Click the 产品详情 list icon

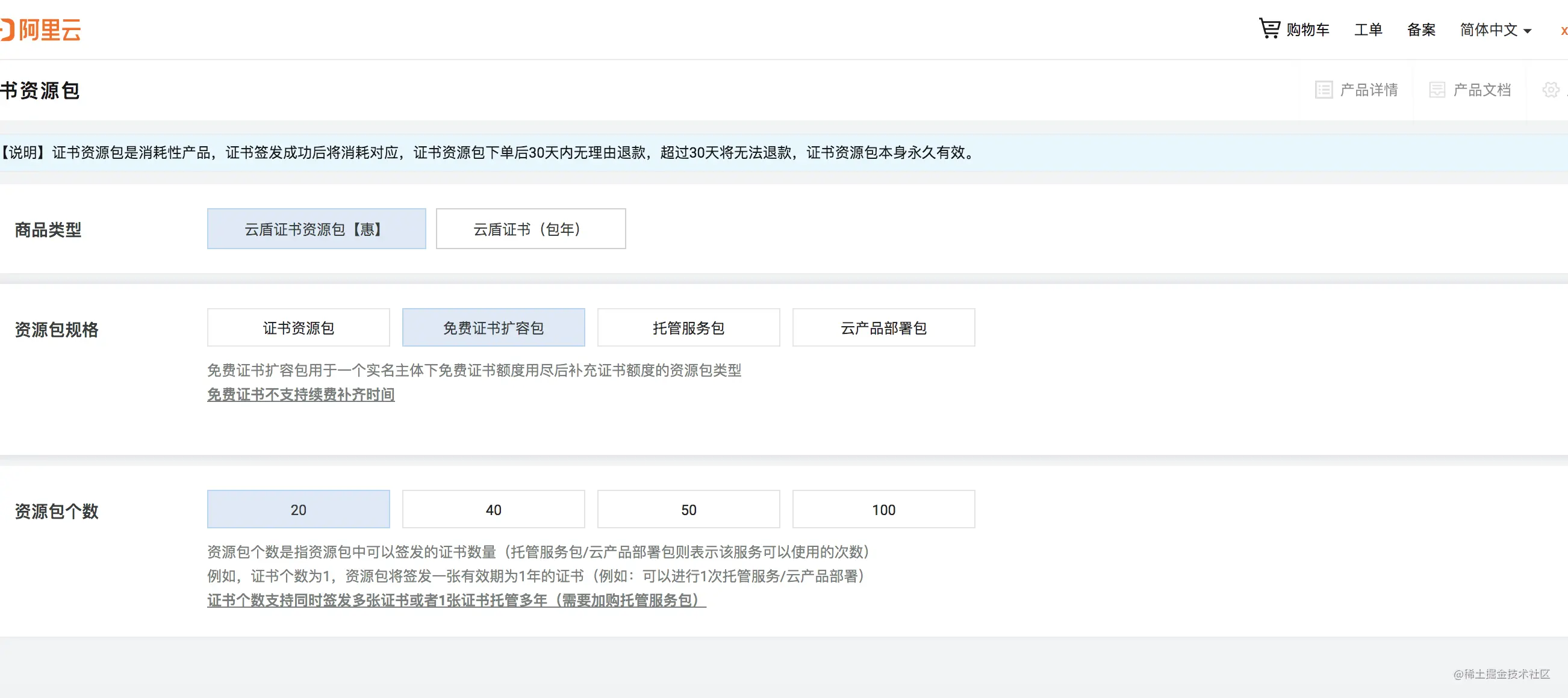(1324, 90)
